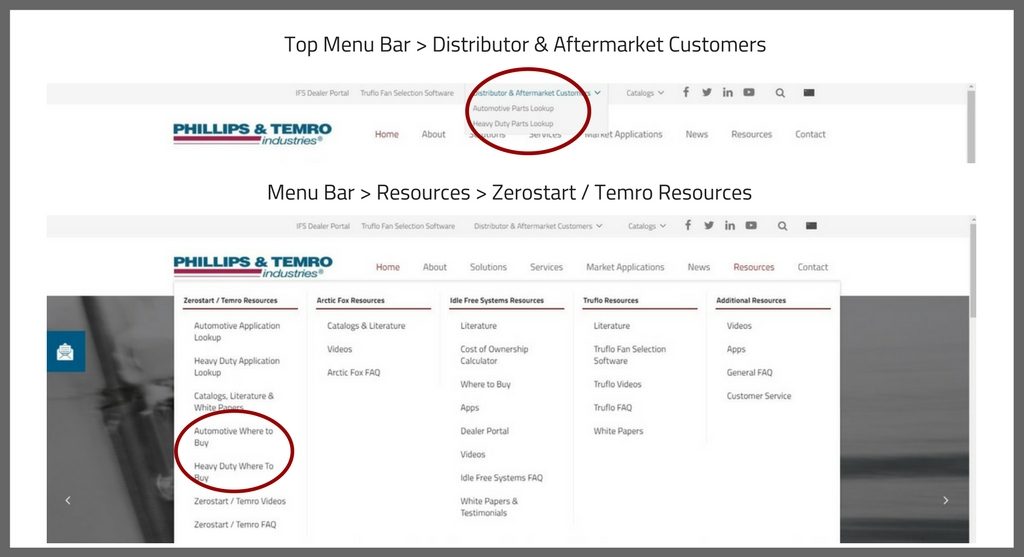Expand Catalogs dropdown in upper screenshot
The width and height of the screenshot is (1024, 557).
point(645,93)
